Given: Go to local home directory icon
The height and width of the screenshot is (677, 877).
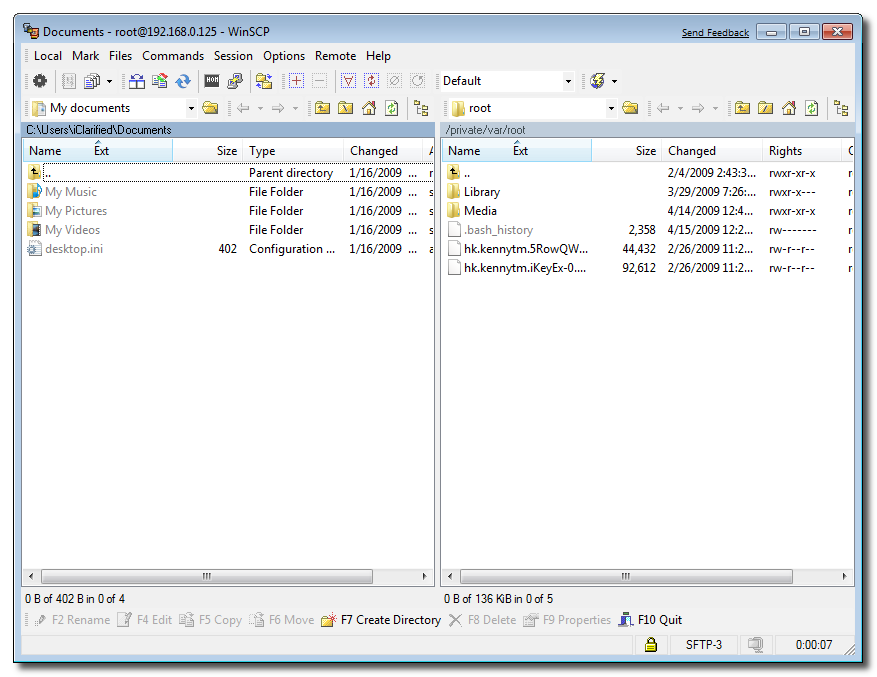Looking at the screenshot, I should 369,108.
